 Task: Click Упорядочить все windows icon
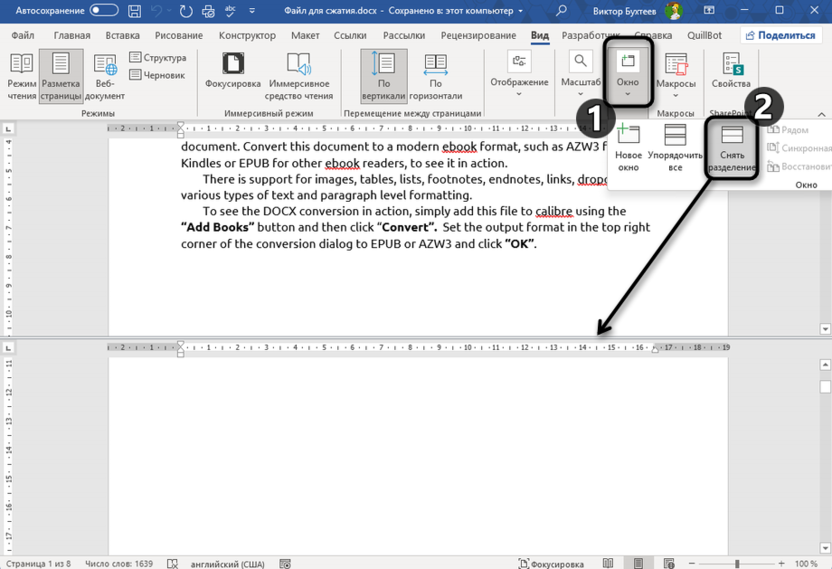(x=675, y=148)
